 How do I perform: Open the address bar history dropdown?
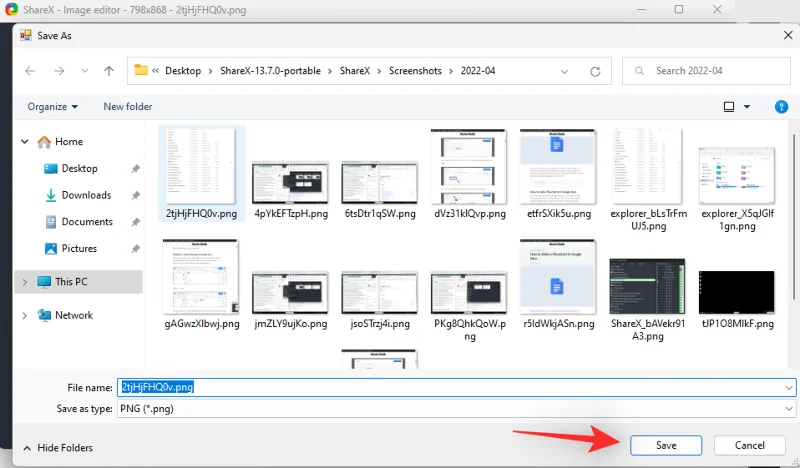[x=568, y=71]
